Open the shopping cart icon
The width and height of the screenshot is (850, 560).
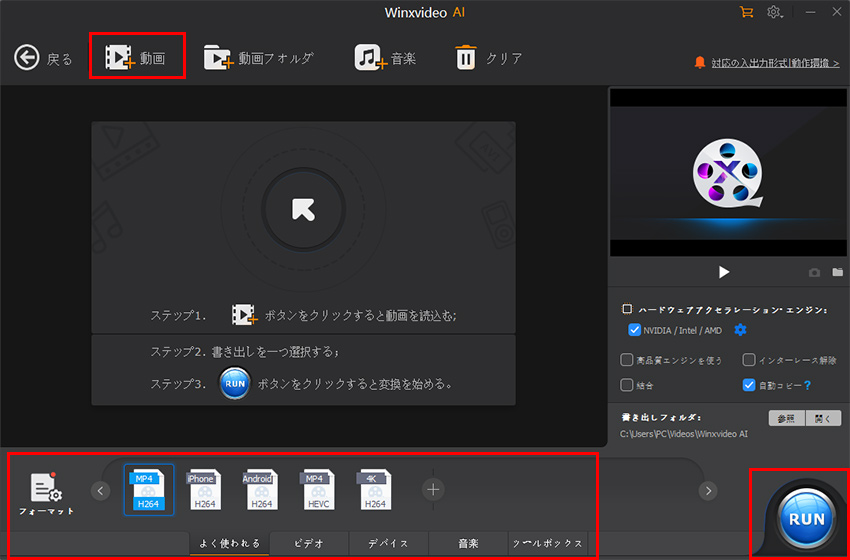click(746, 11)
